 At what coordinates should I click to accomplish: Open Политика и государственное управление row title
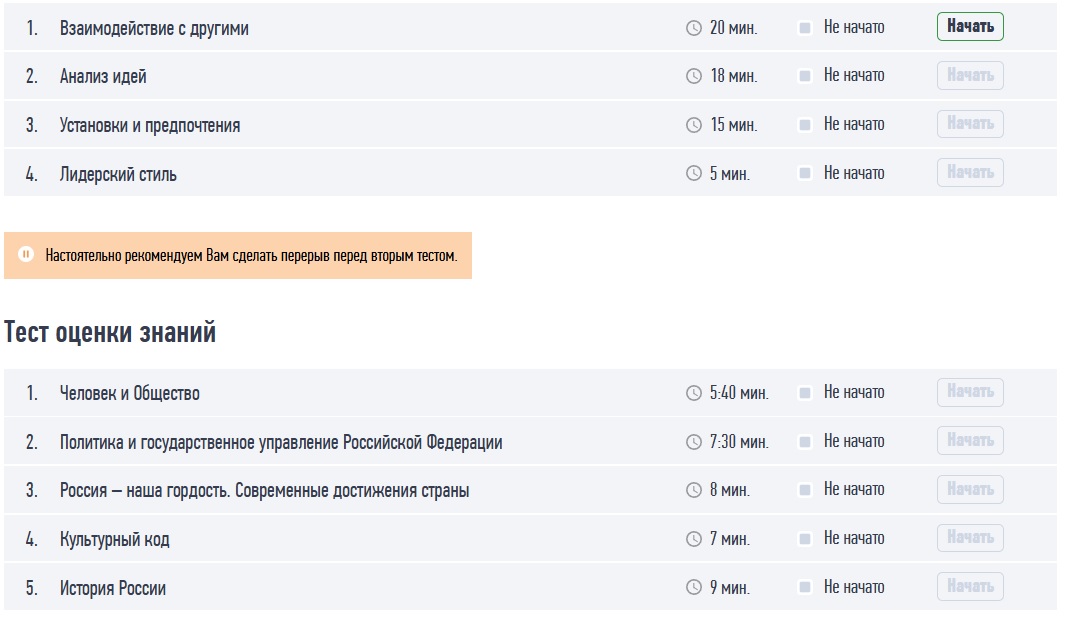coord(281,442)
